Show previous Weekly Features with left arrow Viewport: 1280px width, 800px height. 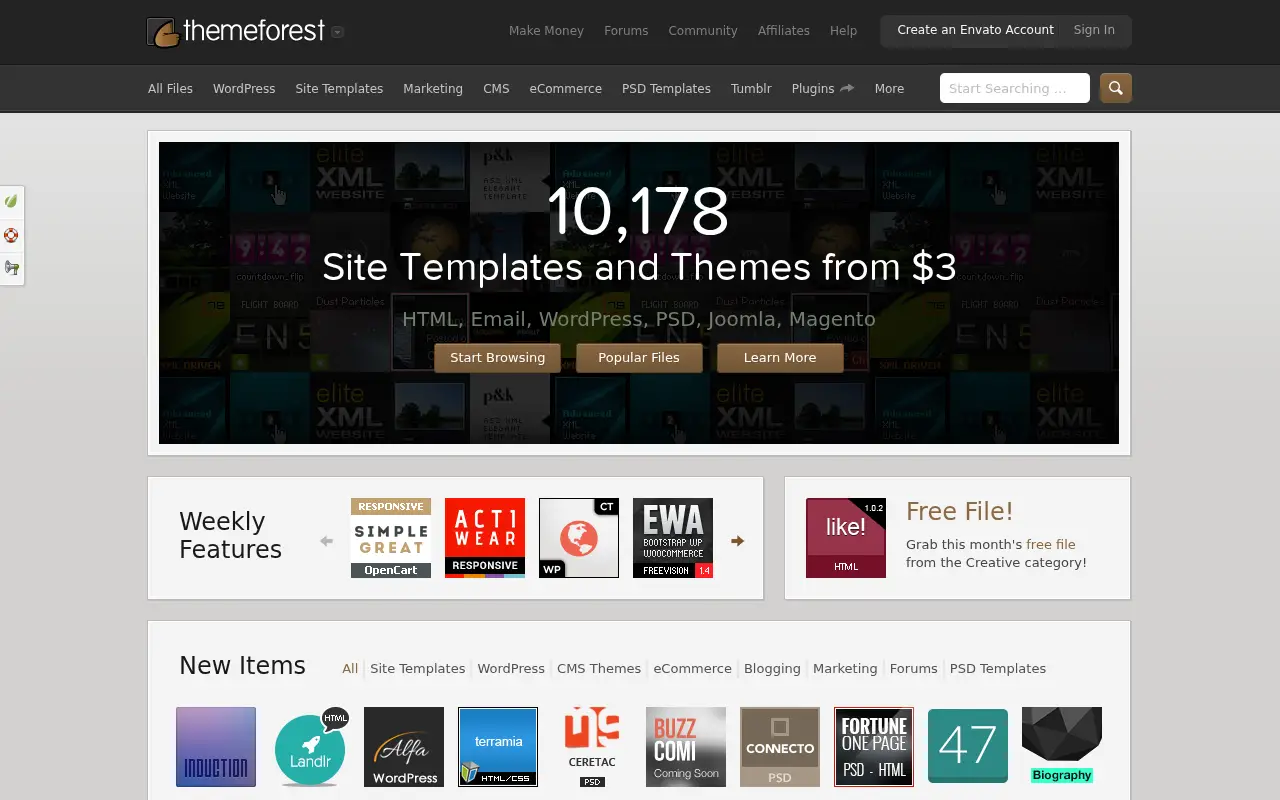326,541
